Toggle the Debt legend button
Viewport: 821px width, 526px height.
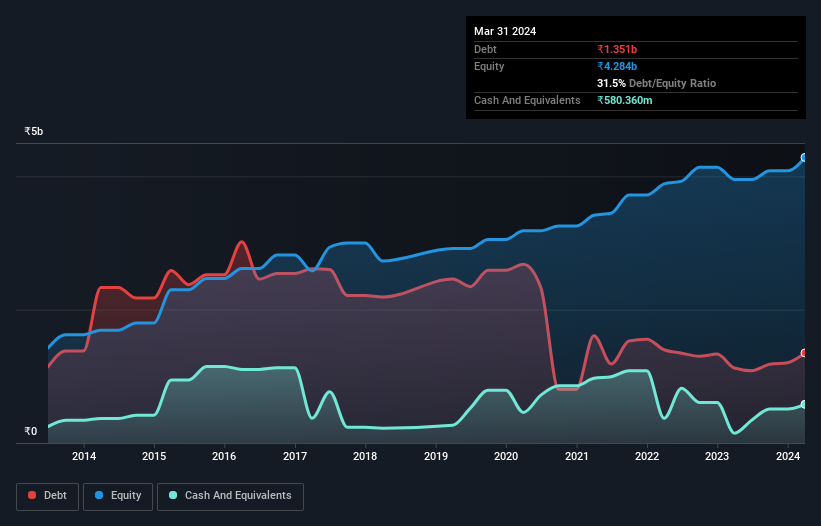(47, 496)
